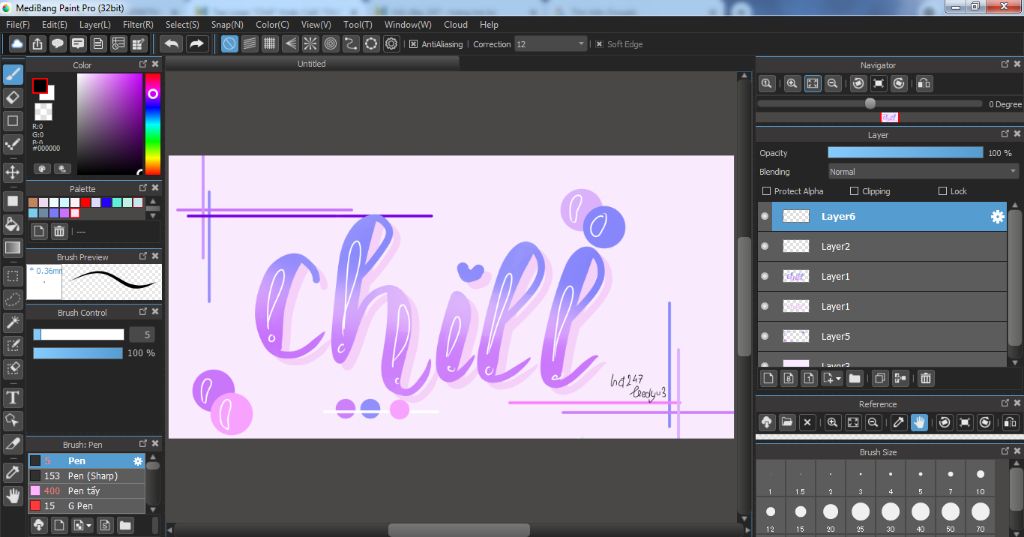This screenshot has height=537, width=1024.
Task: Click the red swatch in Palette
Action: (x=85, y=203)
